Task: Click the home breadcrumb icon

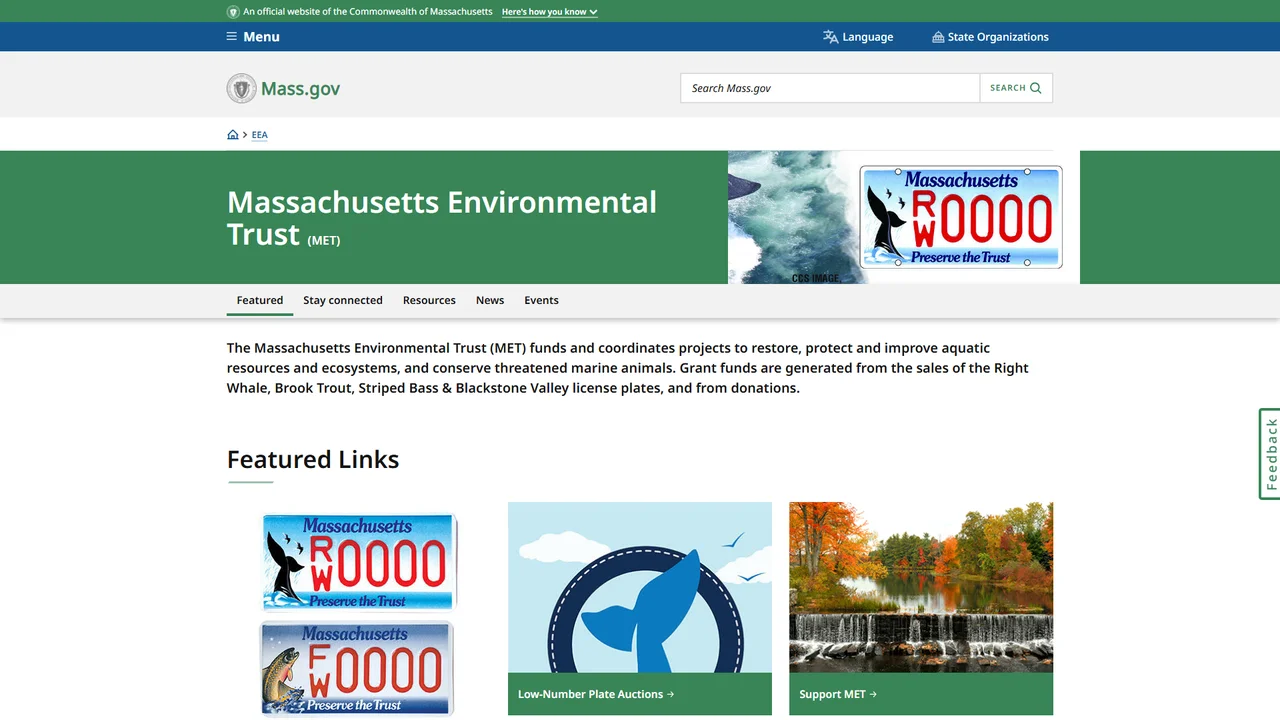Action: pos(233,134)
